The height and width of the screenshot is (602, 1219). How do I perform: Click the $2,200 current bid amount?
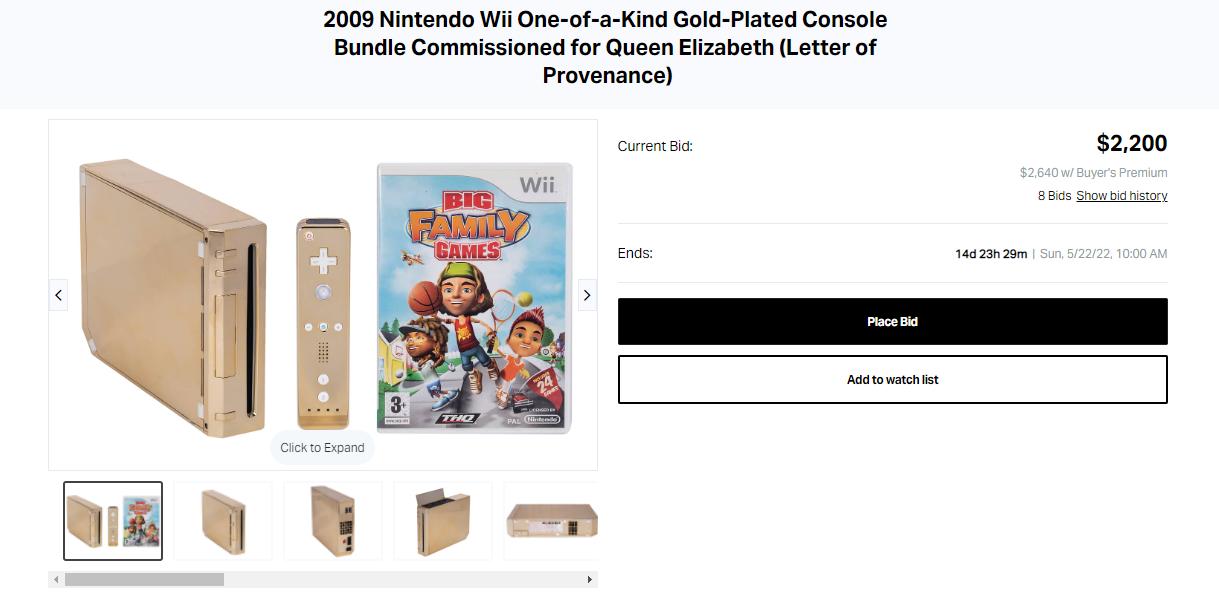coord(1131,144)
